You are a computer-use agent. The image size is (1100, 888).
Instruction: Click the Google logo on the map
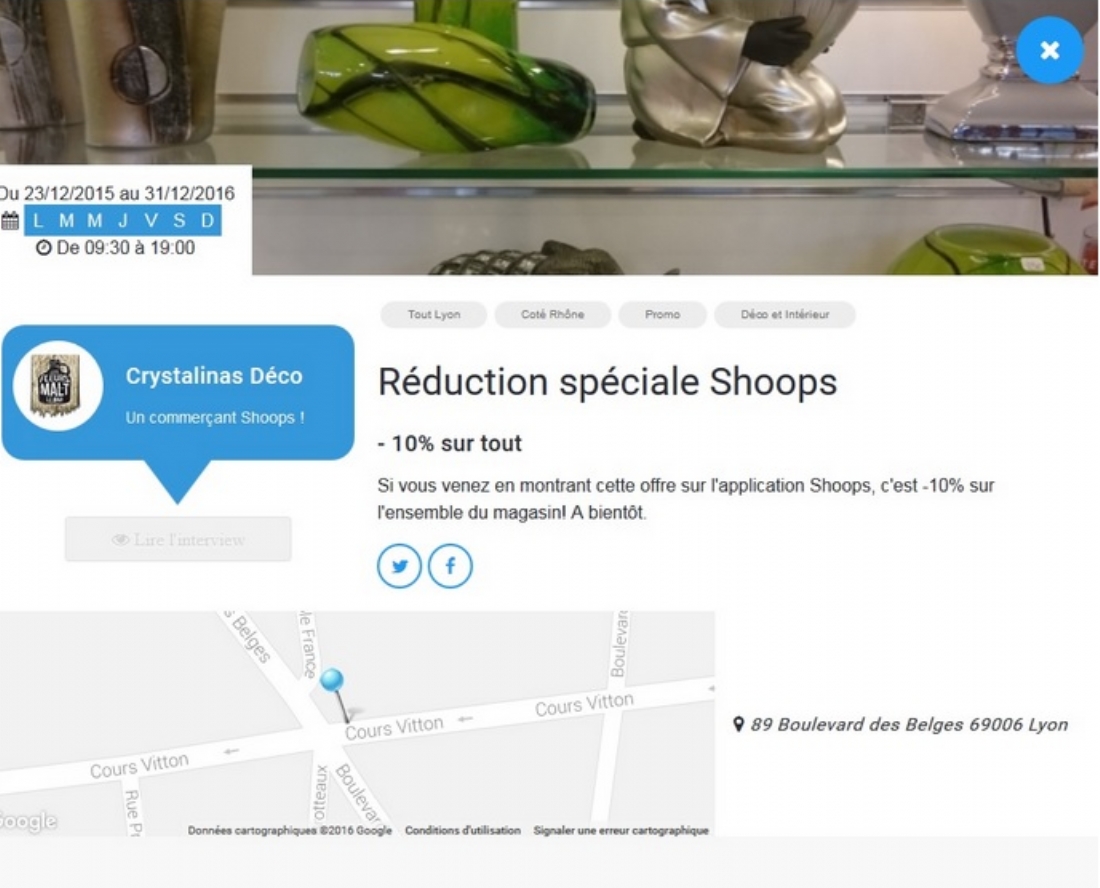[x=28, y=821]
